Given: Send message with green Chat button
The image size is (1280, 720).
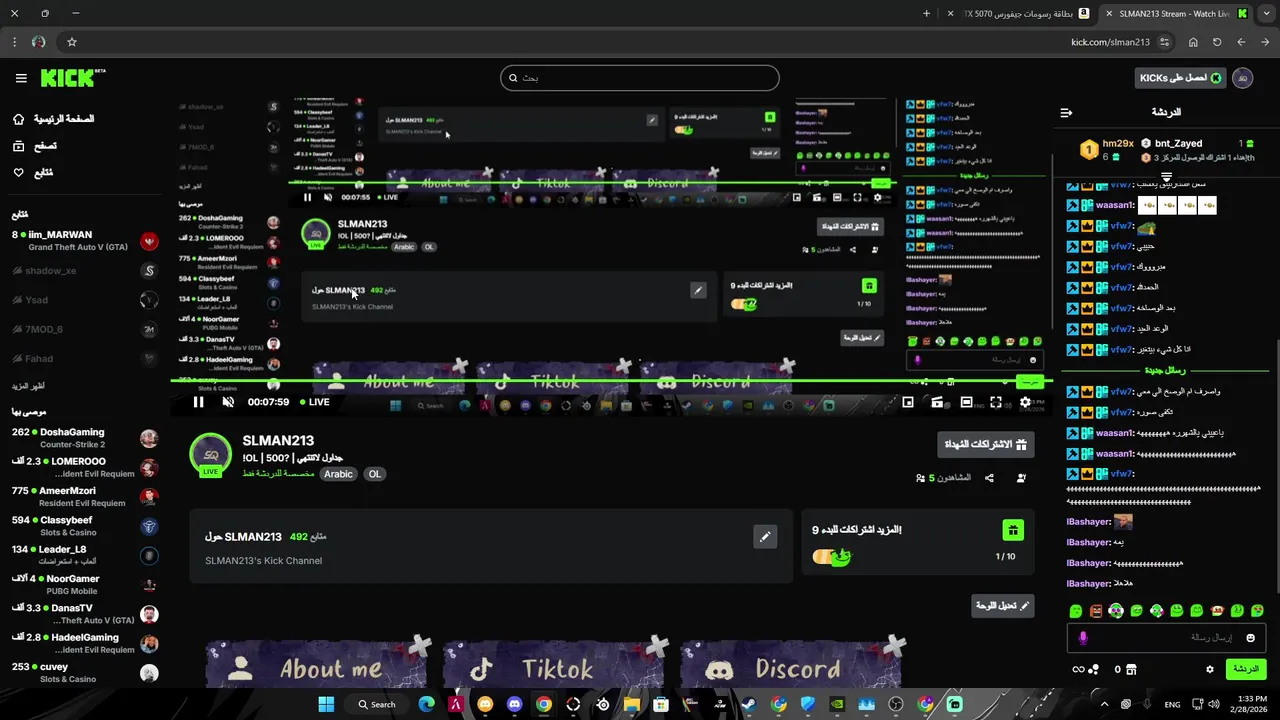Looking at the screenshot, I should point(1245,669).
